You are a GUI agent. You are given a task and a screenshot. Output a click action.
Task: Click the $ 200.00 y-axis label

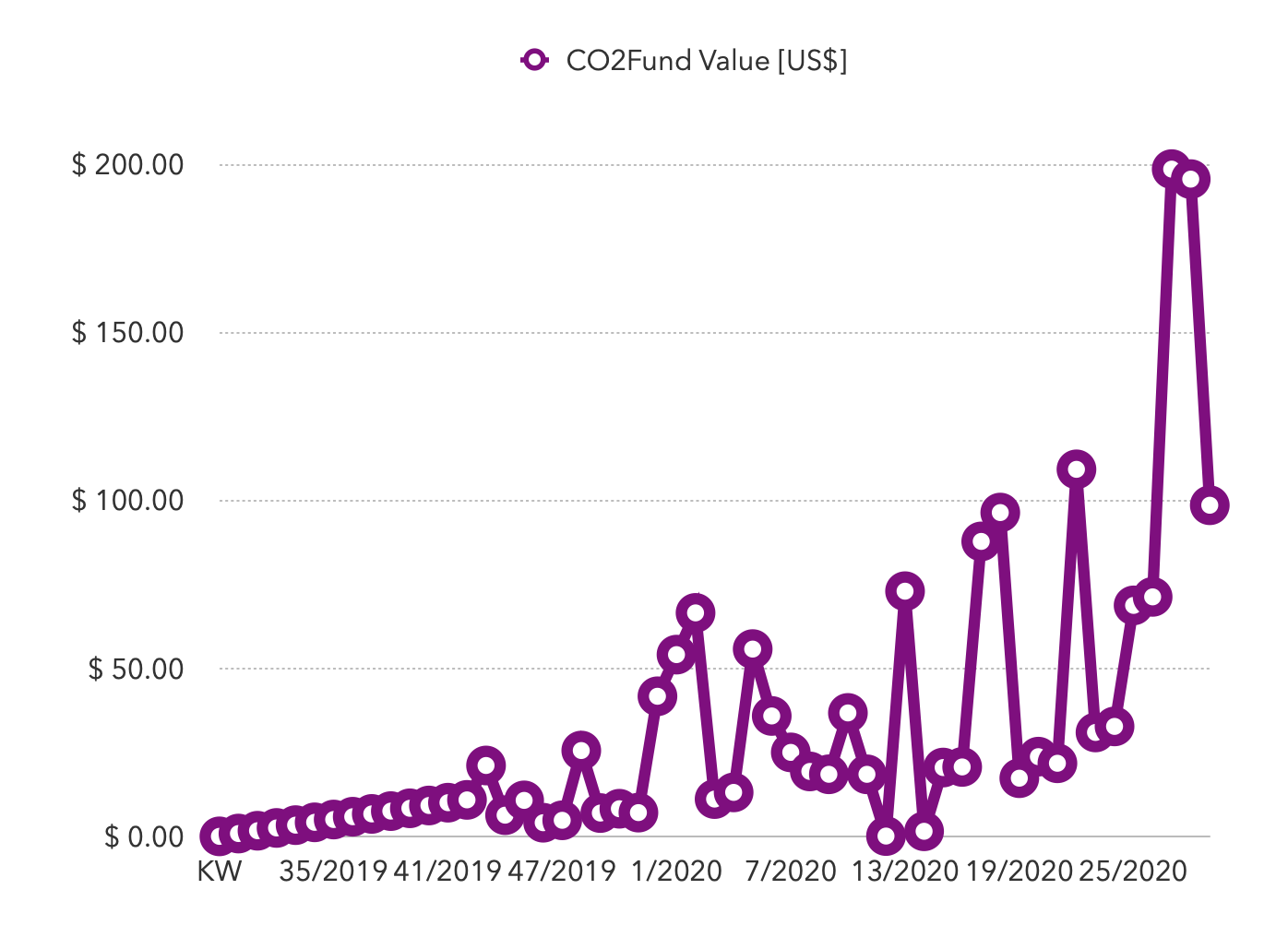click(128, 165)
